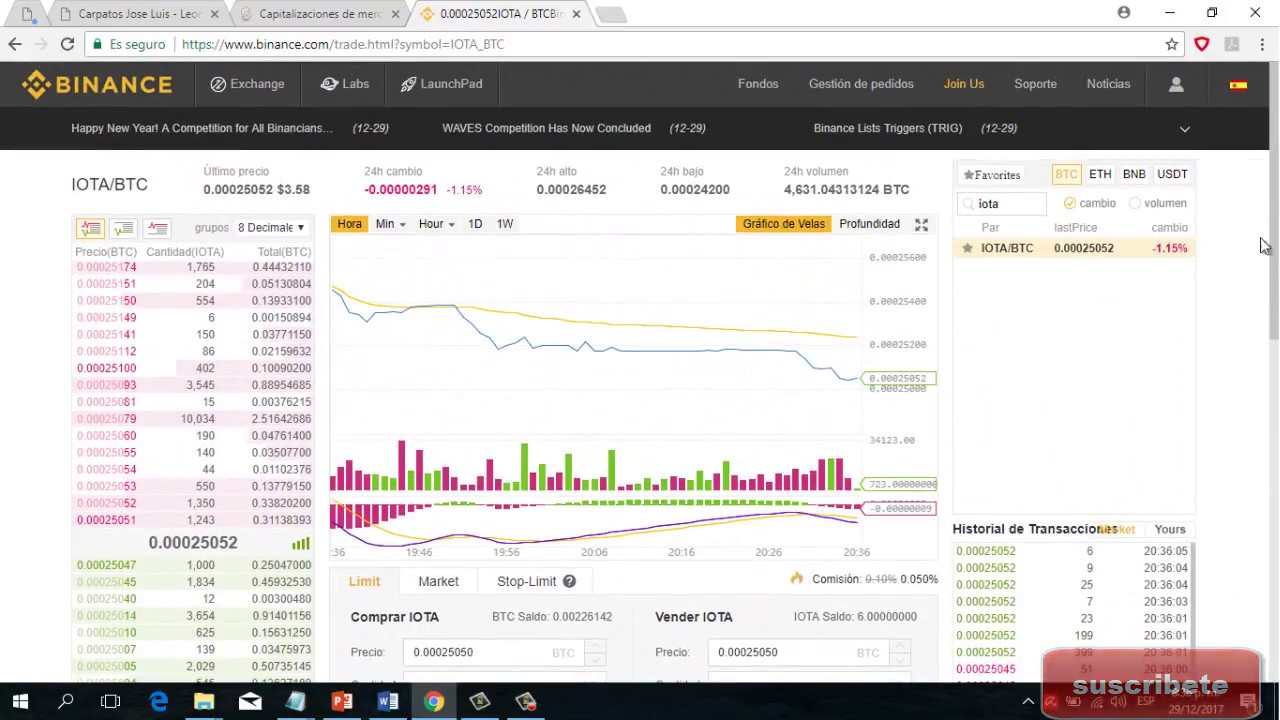Click the last price signal bars icon
Viewport: 1280px width, 720px height.
(300, 543)
